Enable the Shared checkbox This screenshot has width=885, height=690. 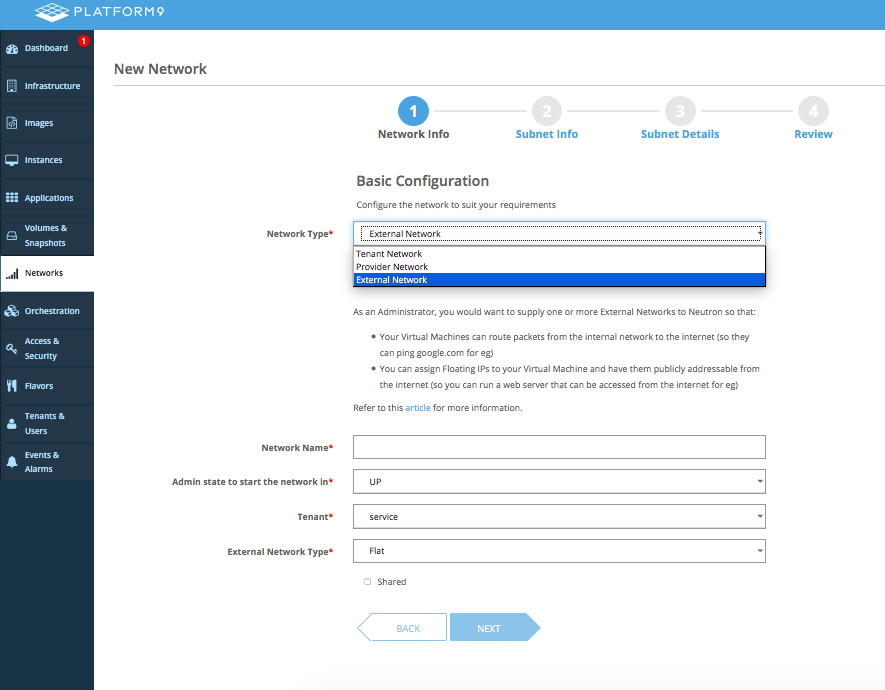tap(368, 582)
